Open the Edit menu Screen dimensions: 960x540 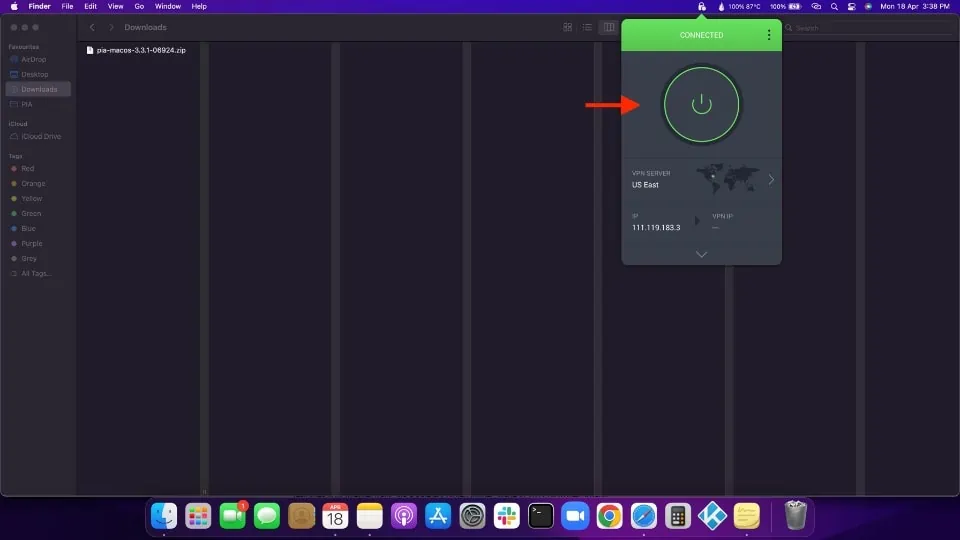pyautogui.click(x=91, y=7)
